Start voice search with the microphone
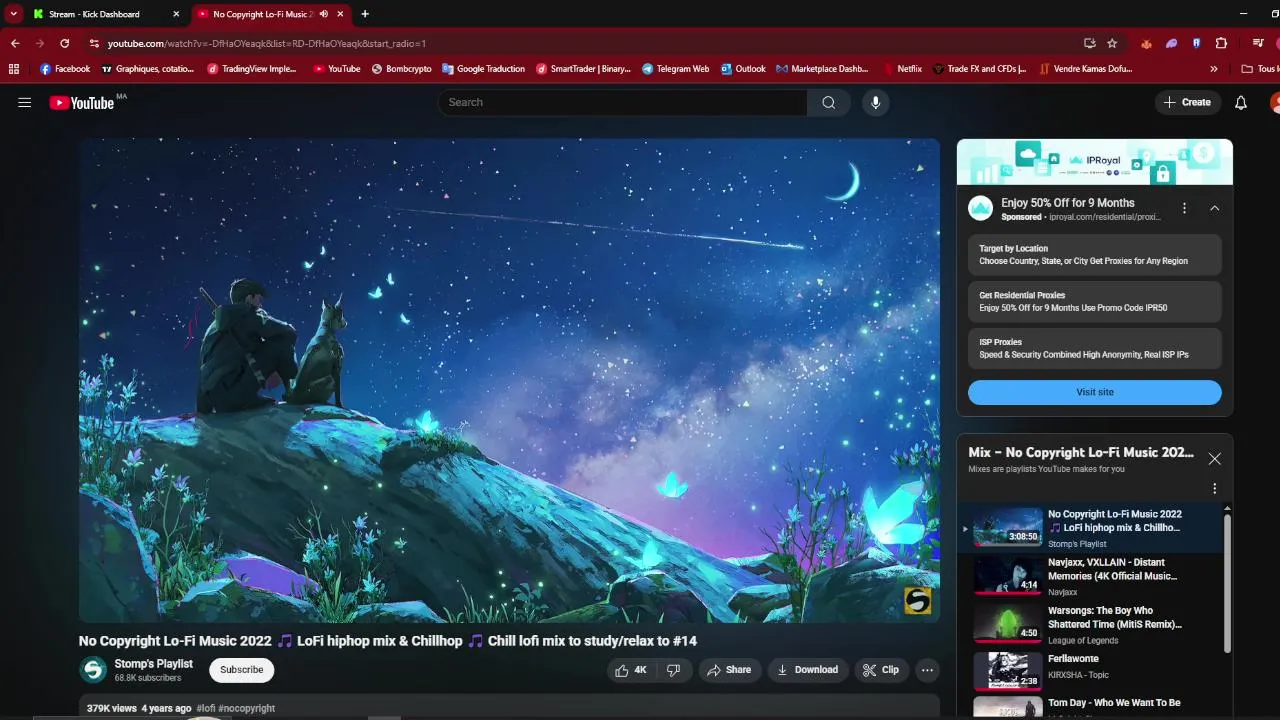Viewport: 1280px width, 720px height. click(876, 102)
